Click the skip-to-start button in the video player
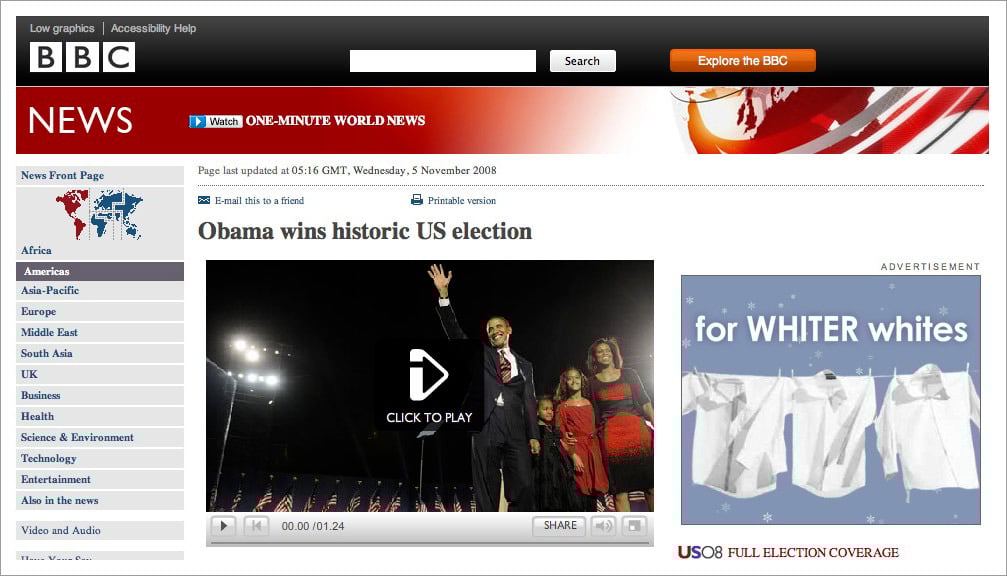 click(x=256, y=526)
